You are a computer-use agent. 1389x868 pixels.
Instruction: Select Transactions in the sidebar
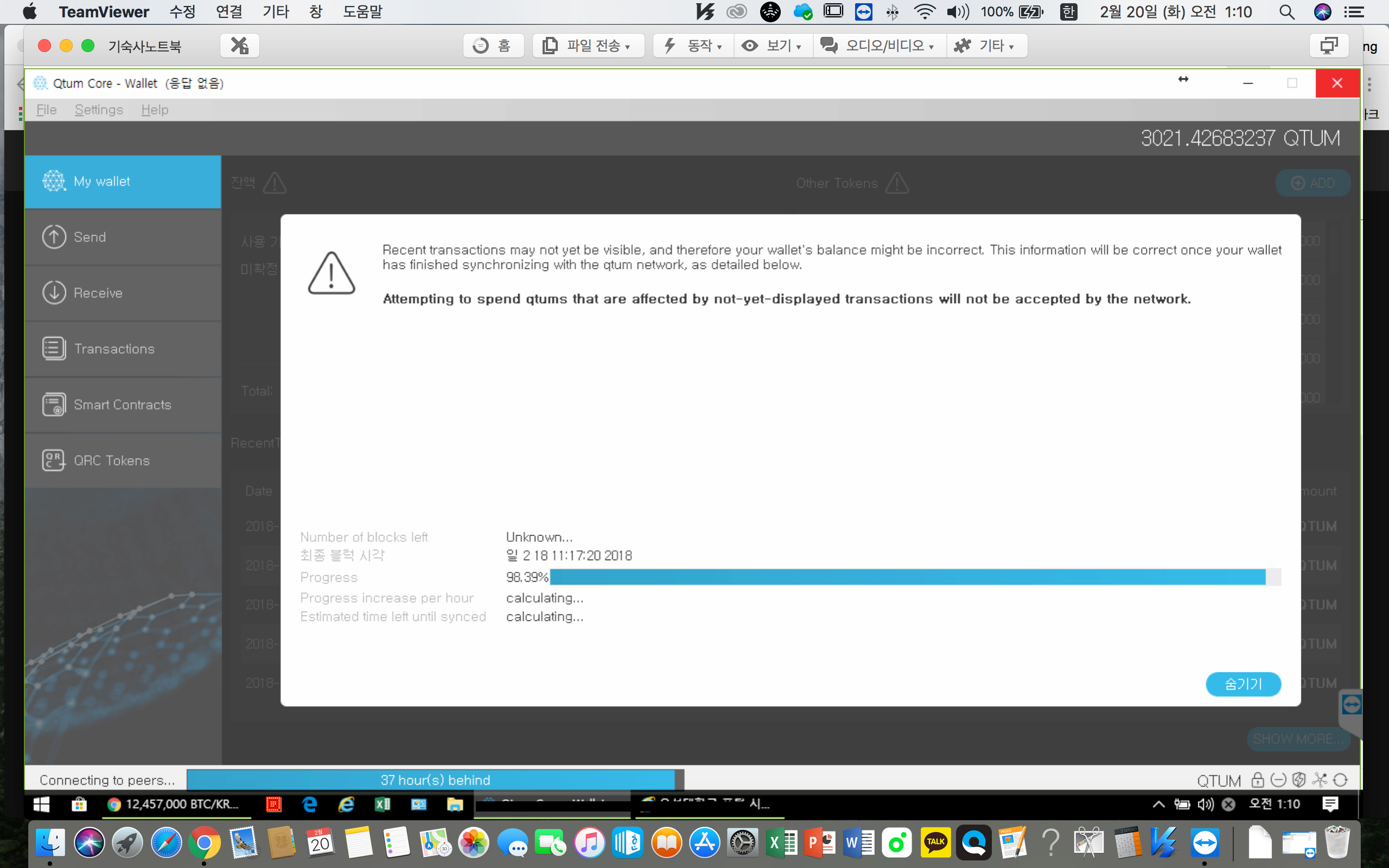pyautogui.click(x=123, y=348)
